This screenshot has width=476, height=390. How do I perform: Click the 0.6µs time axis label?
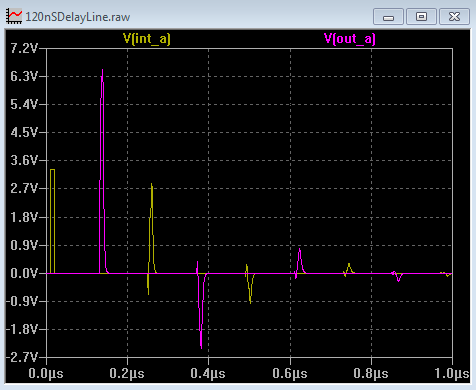coord(290,374)
